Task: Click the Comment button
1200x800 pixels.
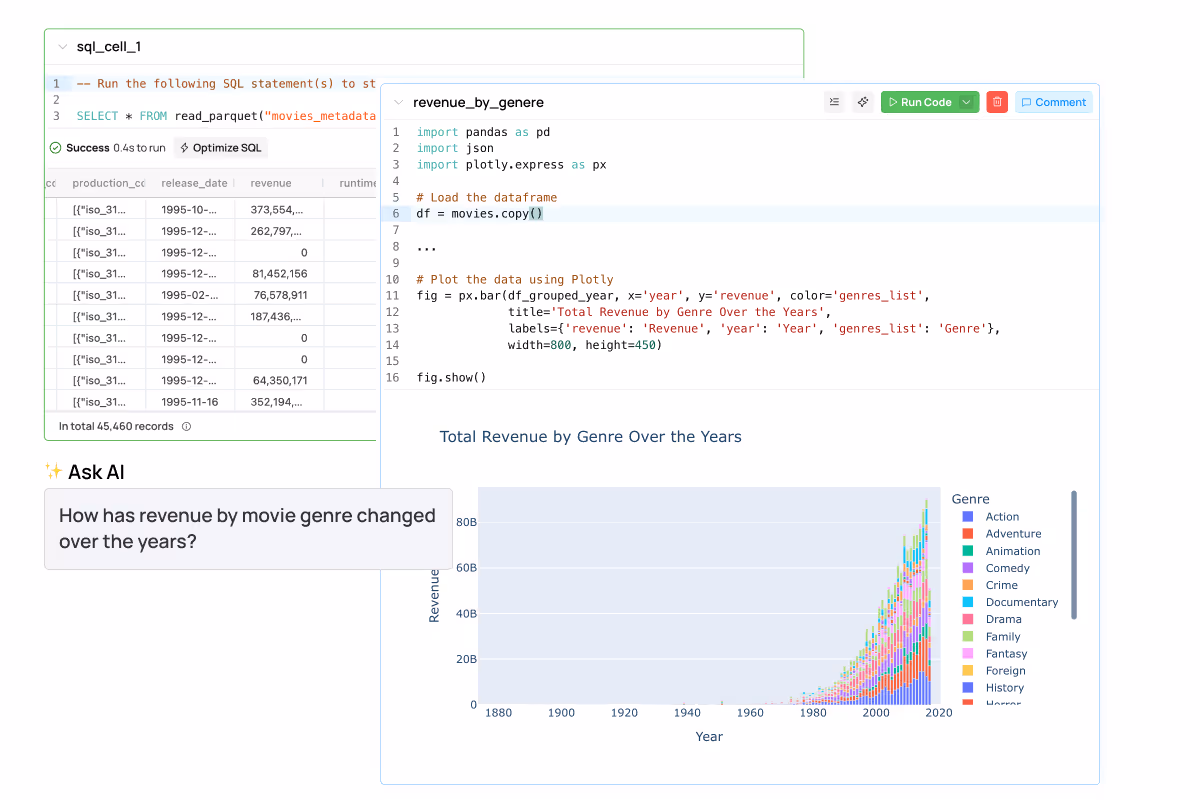Action: pyautogui.click(x=1053, y=102)
